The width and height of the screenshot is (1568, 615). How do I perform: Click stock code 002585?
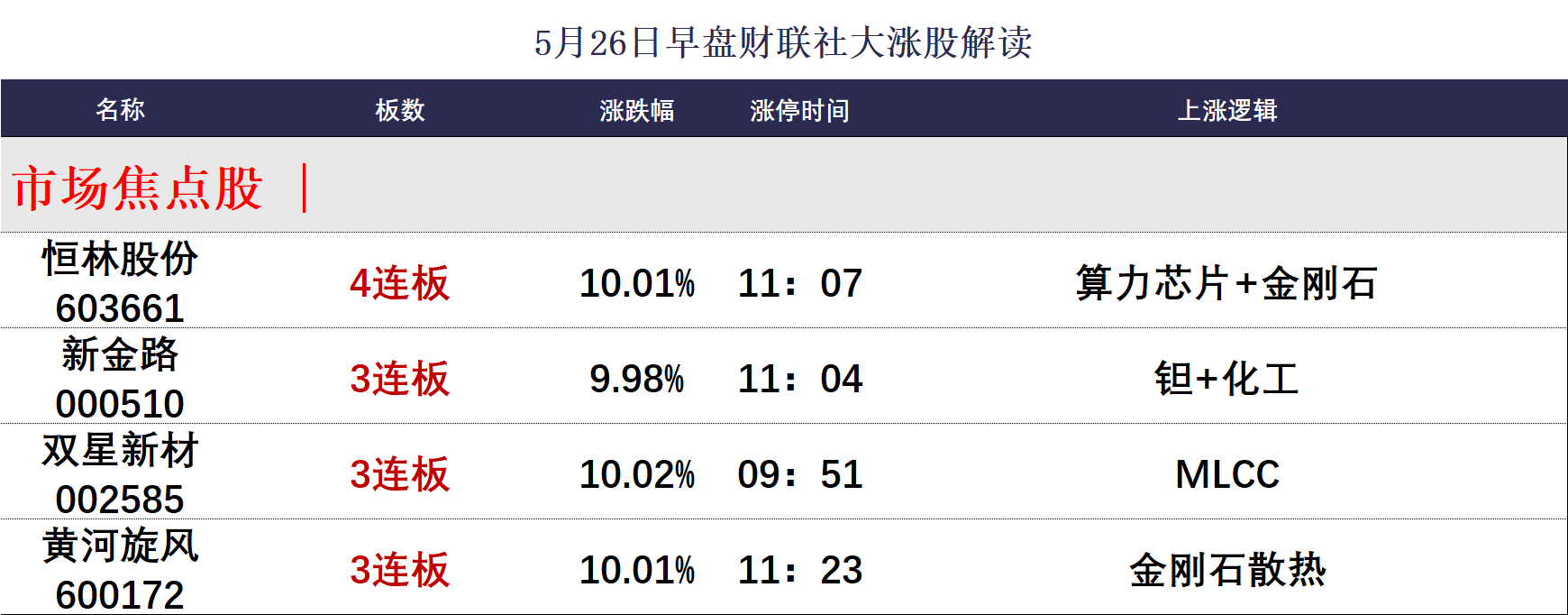(x=120, y=500)
